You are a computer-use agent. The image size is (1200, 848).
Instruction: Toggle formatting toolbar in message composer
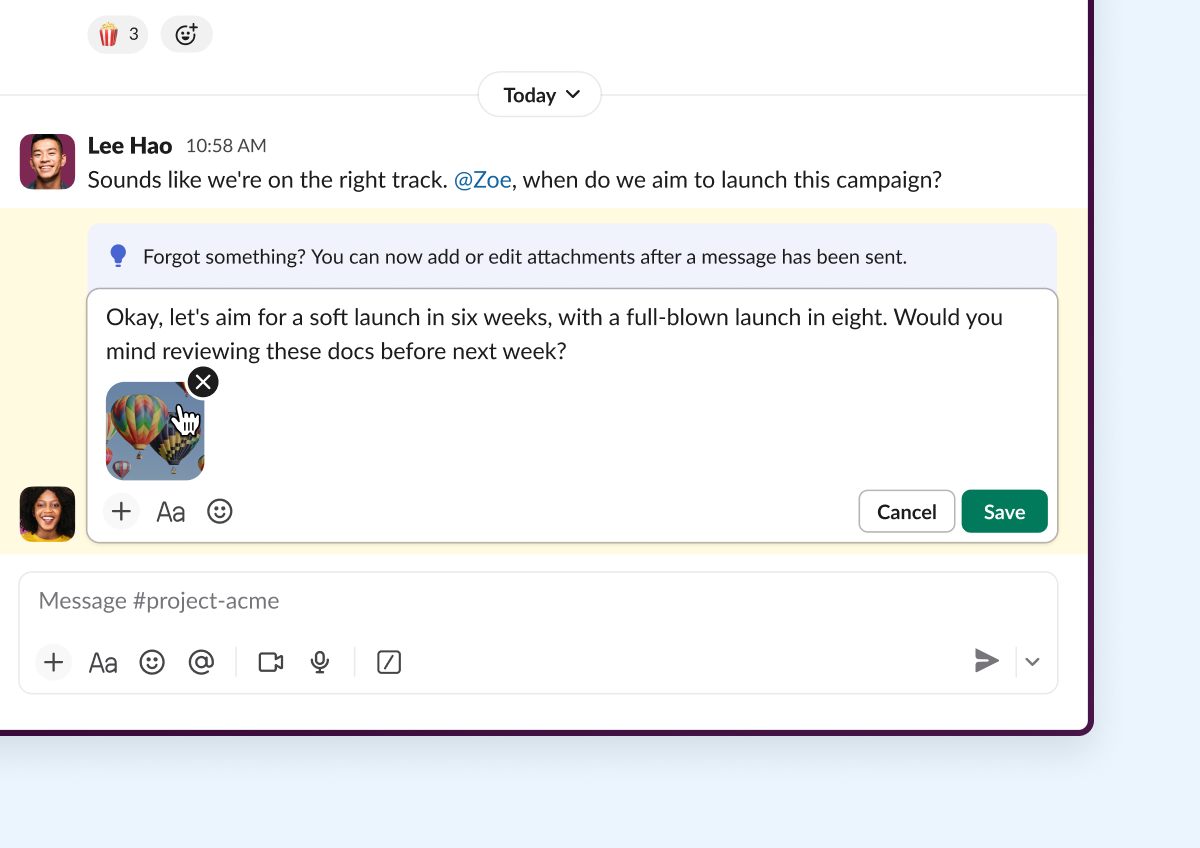[x=103, y=662]
